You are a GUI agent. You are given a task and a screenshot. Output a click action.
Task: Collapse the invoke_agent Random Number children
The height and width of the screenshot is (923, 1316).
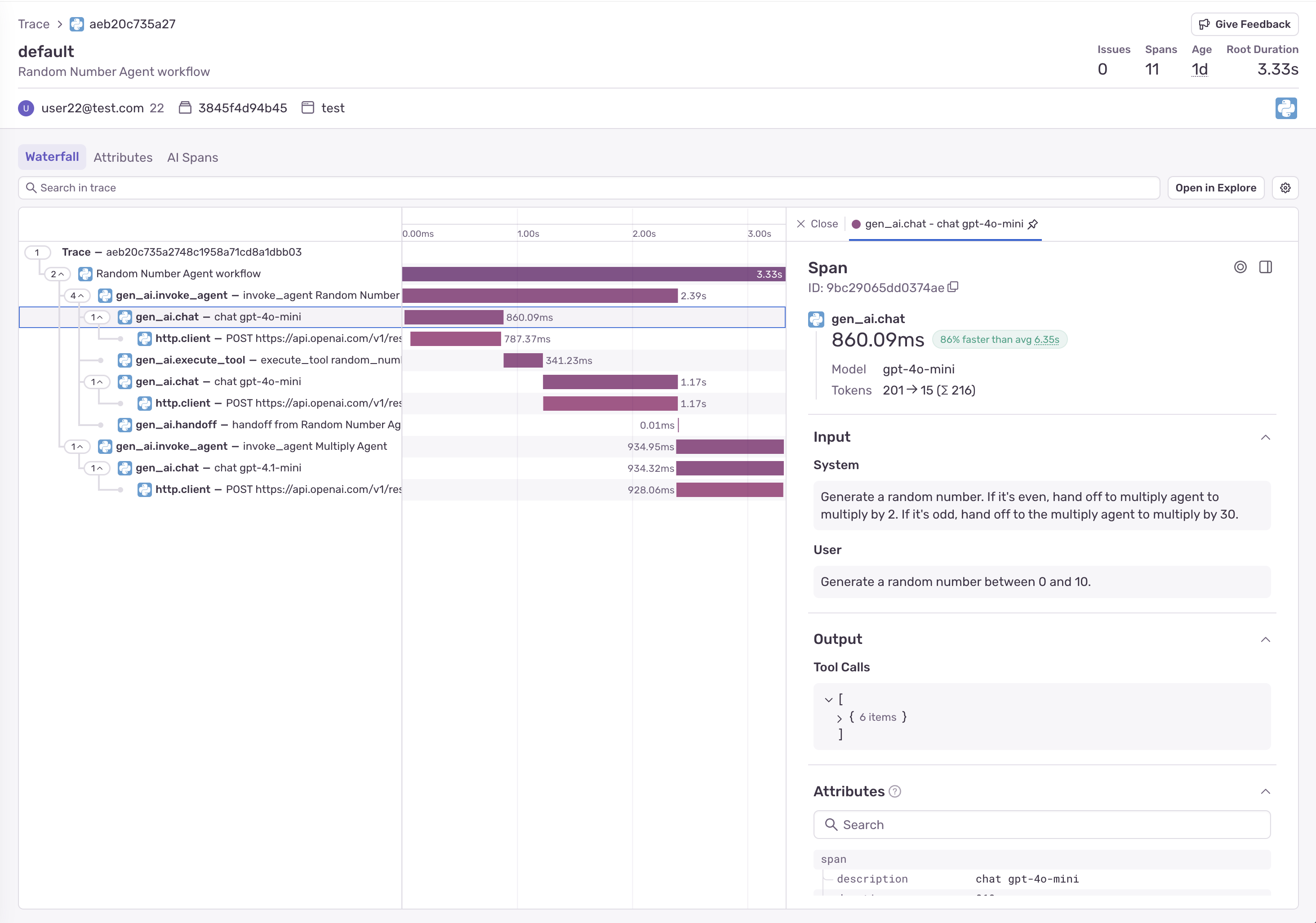click(x=77, y=296)
